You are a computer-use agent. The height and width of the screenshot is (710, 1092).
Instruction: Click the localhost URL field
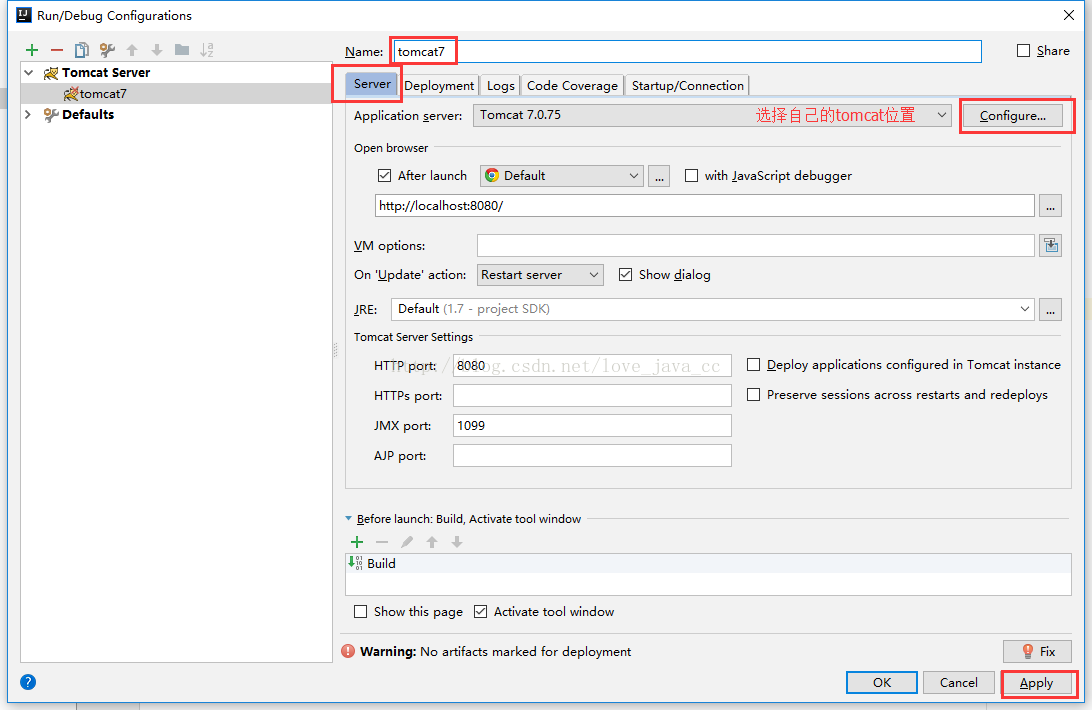coord(705,206)
